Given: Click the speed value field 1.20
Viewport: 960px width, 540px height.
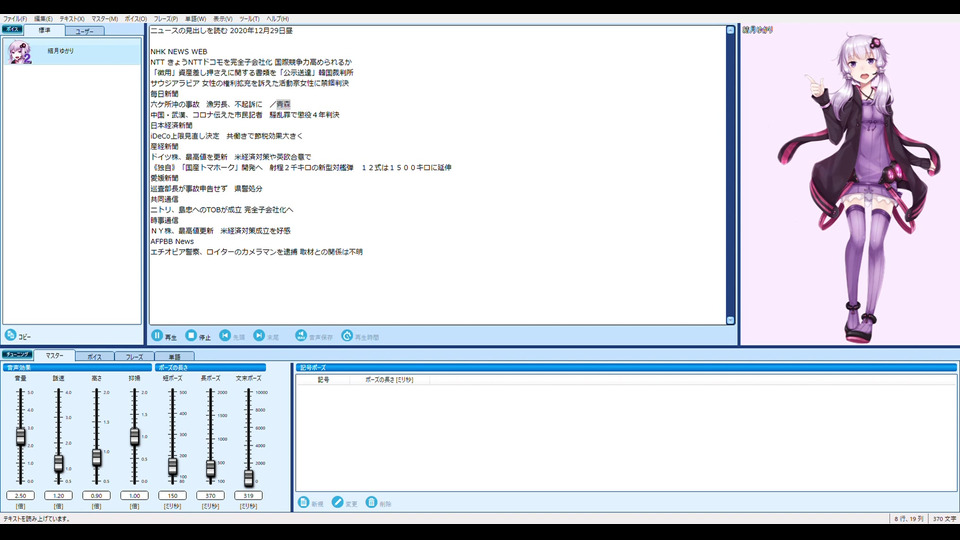Looking at the screenshot, I should pyautogui.click(x=59, y=495).
